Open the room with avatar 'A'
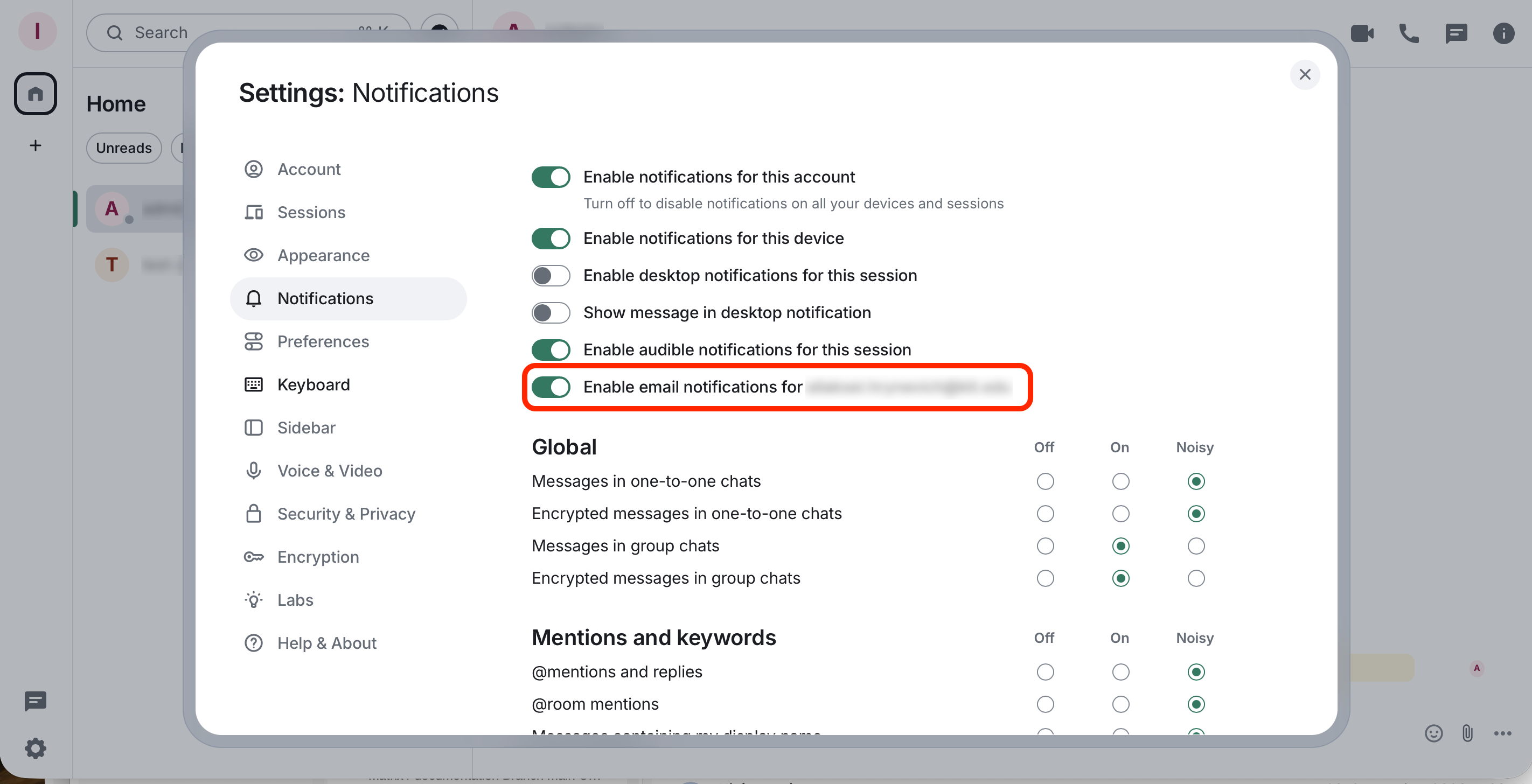 click(136, 208)
